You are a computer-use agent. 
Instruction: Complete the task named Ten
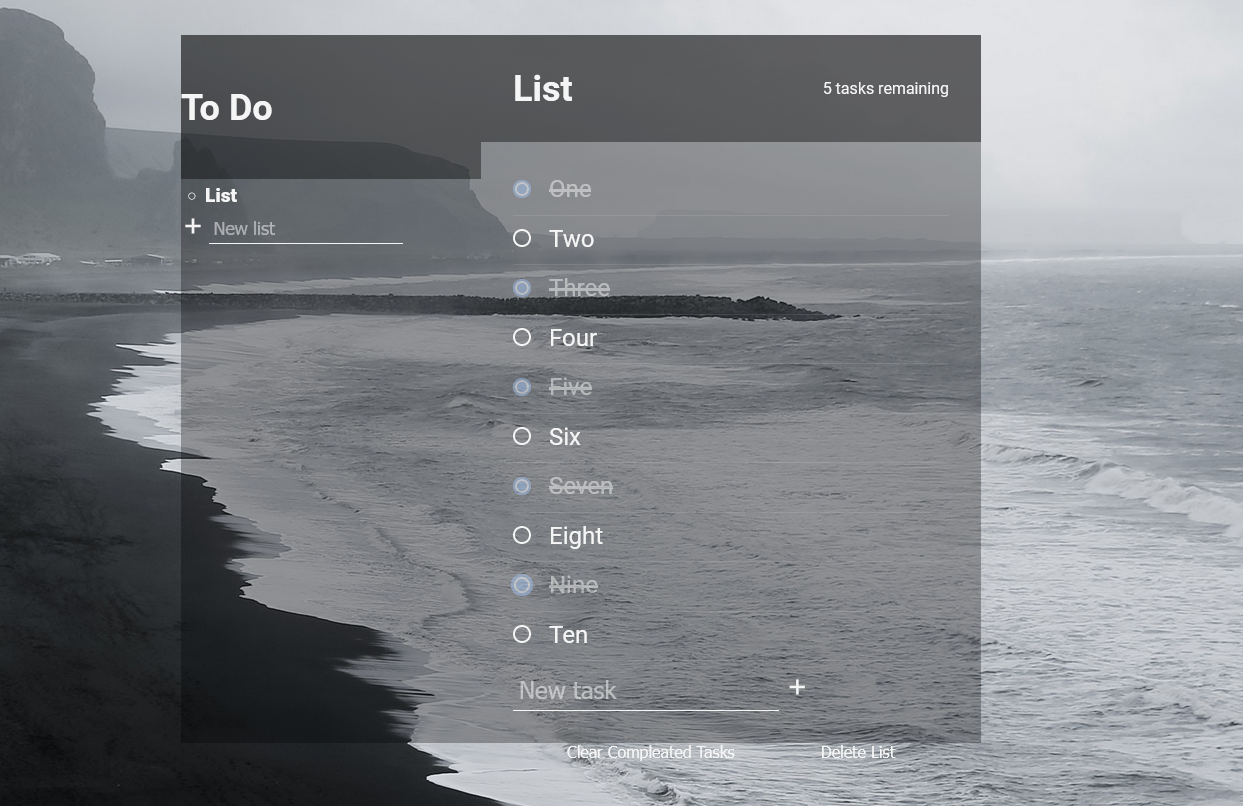tap(522, 635)
